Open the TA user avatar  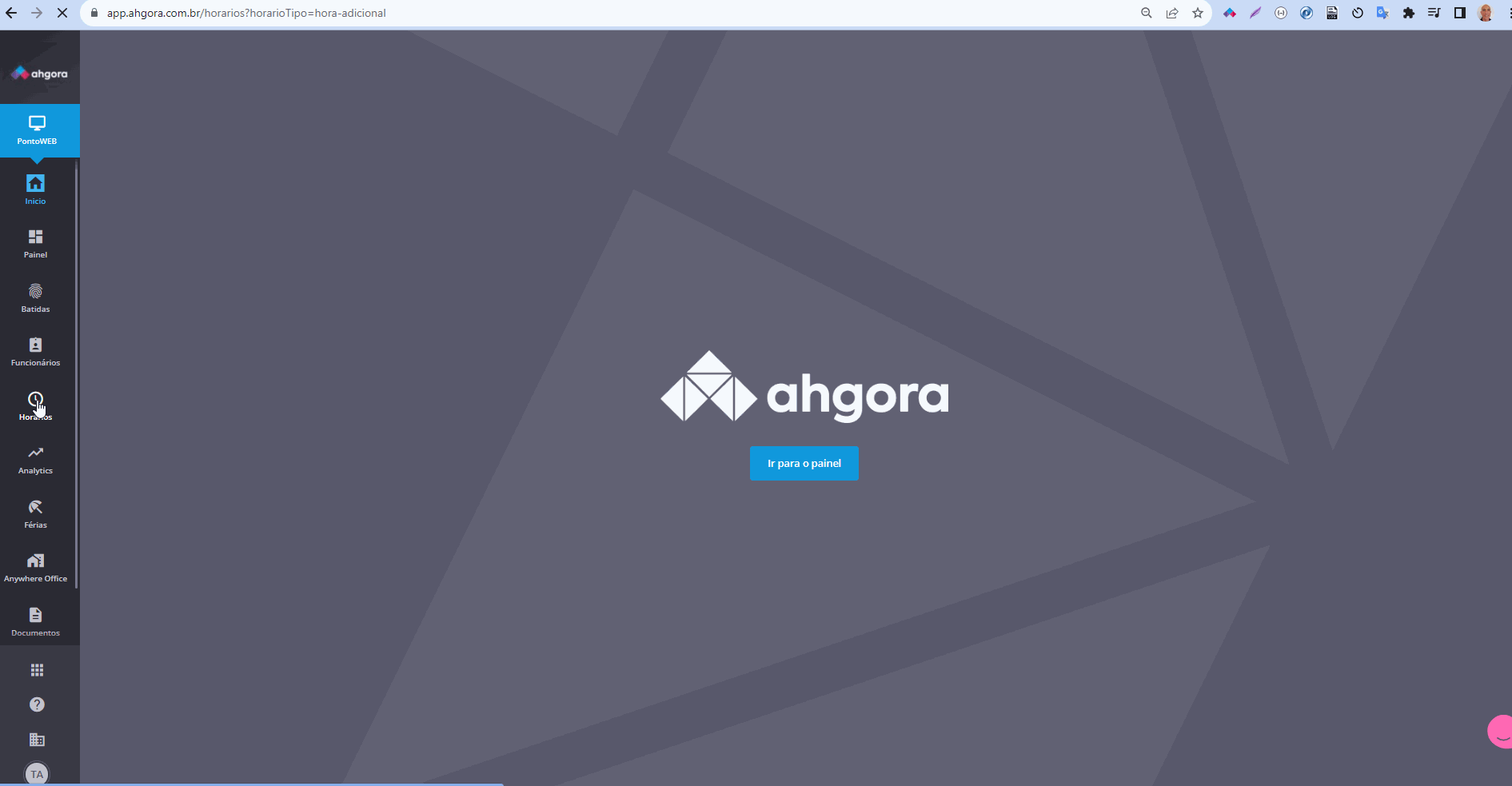pyautogui.click(x=37, y=774)
